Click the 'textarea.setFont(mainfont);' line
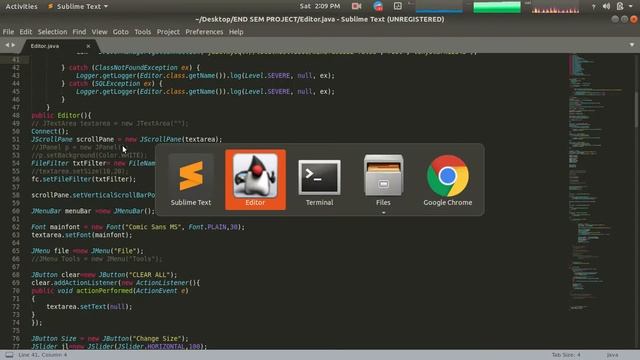This screenshot has height=360, width=640. click(x=82, y=235)
